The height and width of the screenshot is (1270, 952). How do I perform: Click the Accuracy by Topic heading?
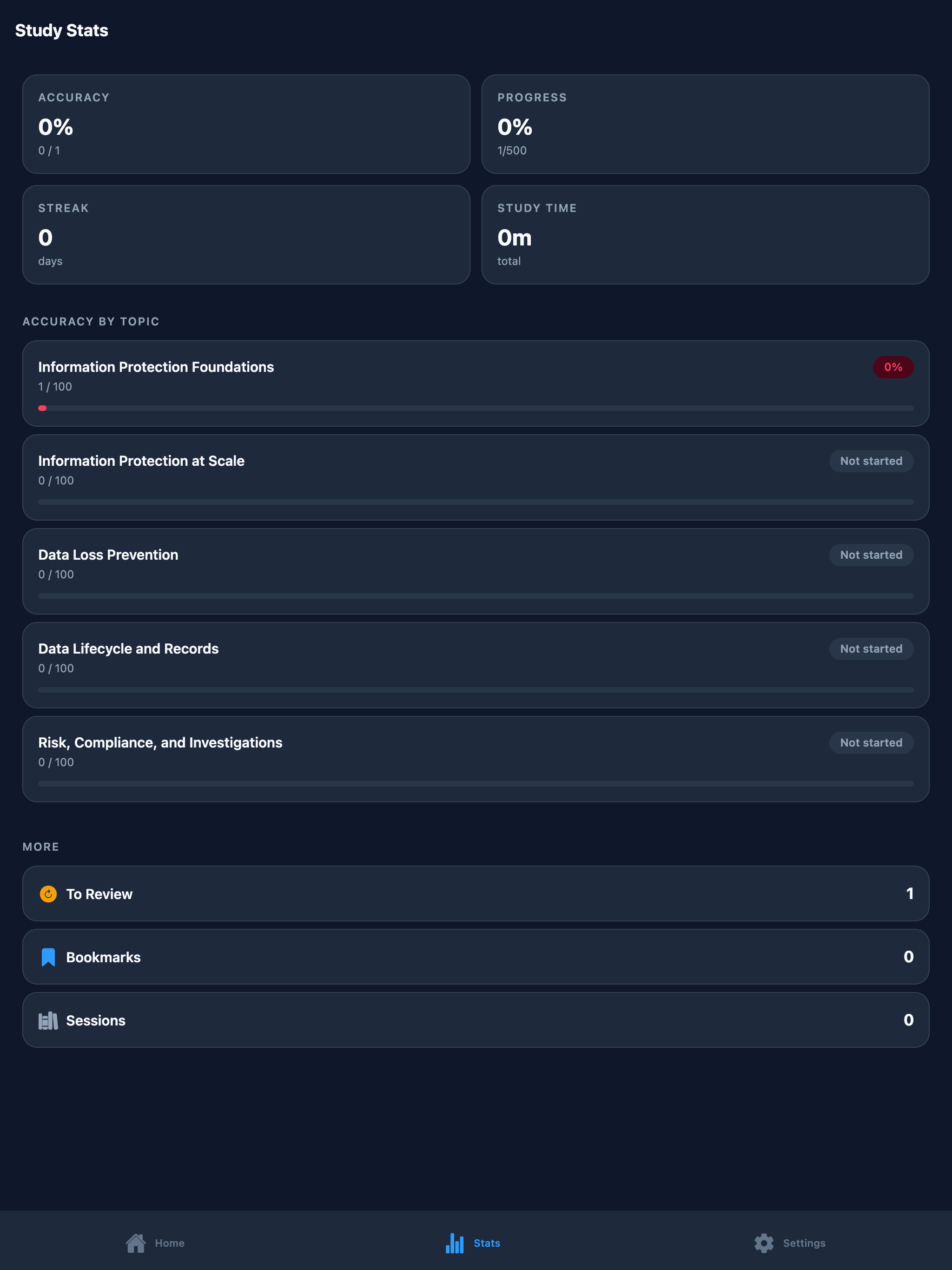(91, 322)
